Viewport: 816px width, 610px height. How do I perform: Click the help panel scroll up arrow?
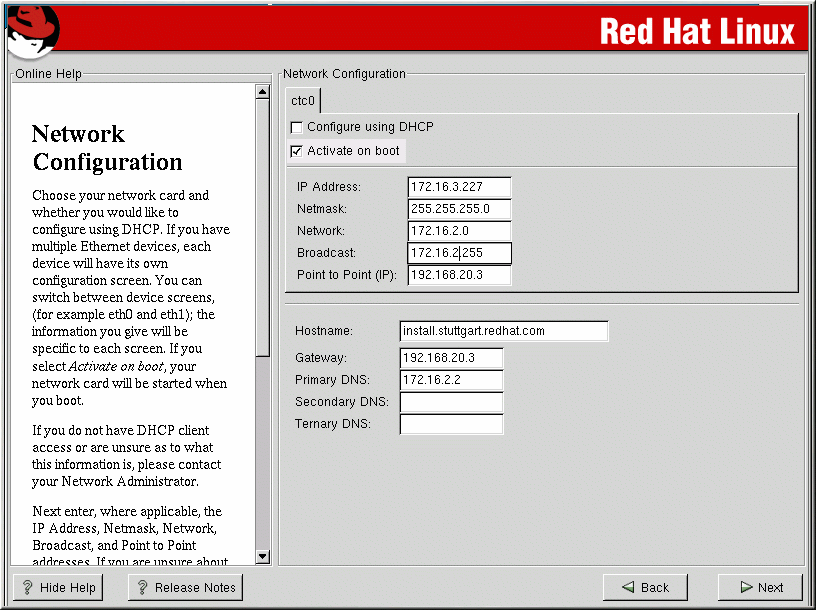tap(263, 92)
